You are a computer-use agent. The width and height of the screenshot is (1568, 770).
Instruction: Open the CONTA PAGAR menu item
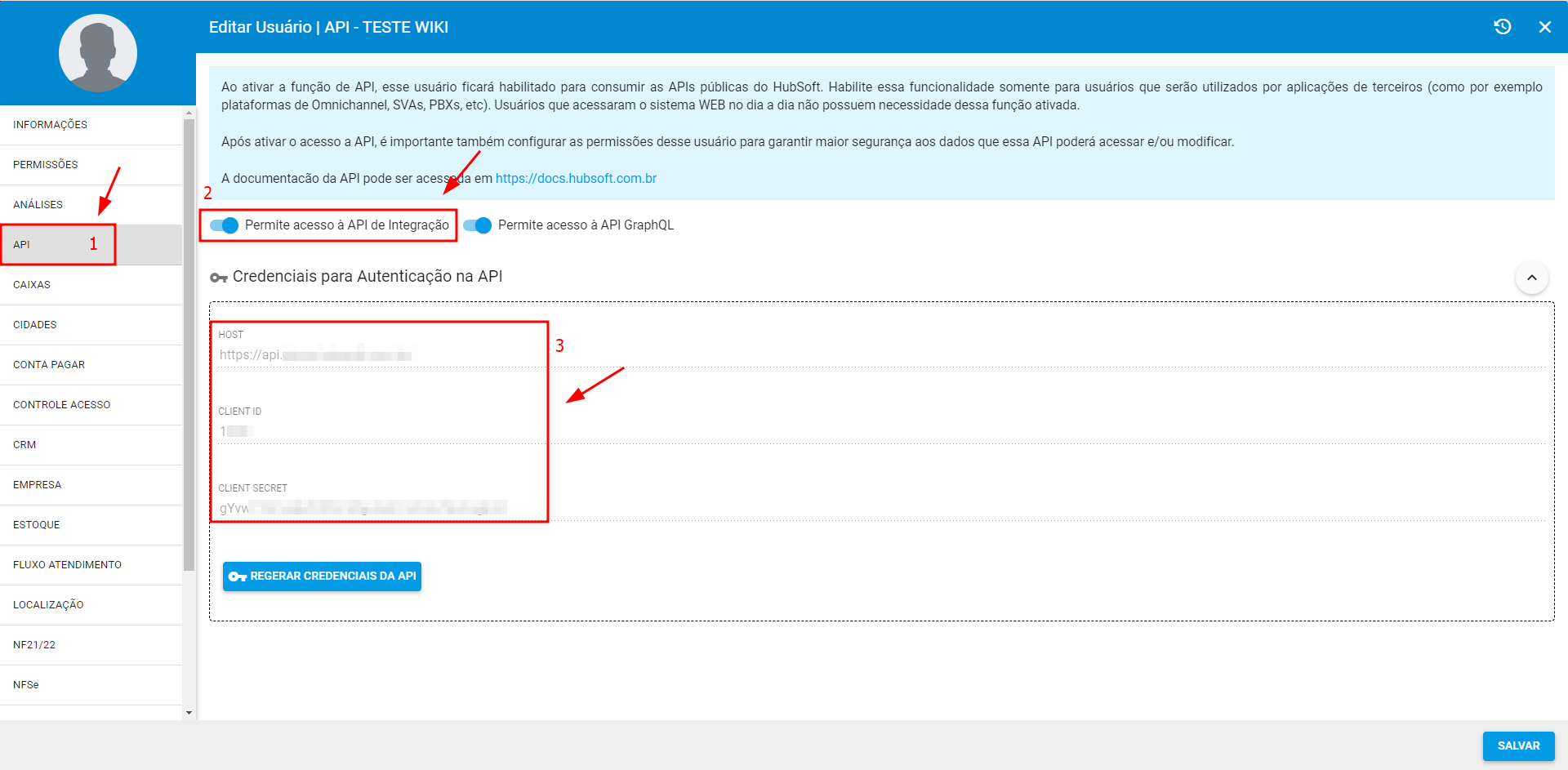coord(91,365)
